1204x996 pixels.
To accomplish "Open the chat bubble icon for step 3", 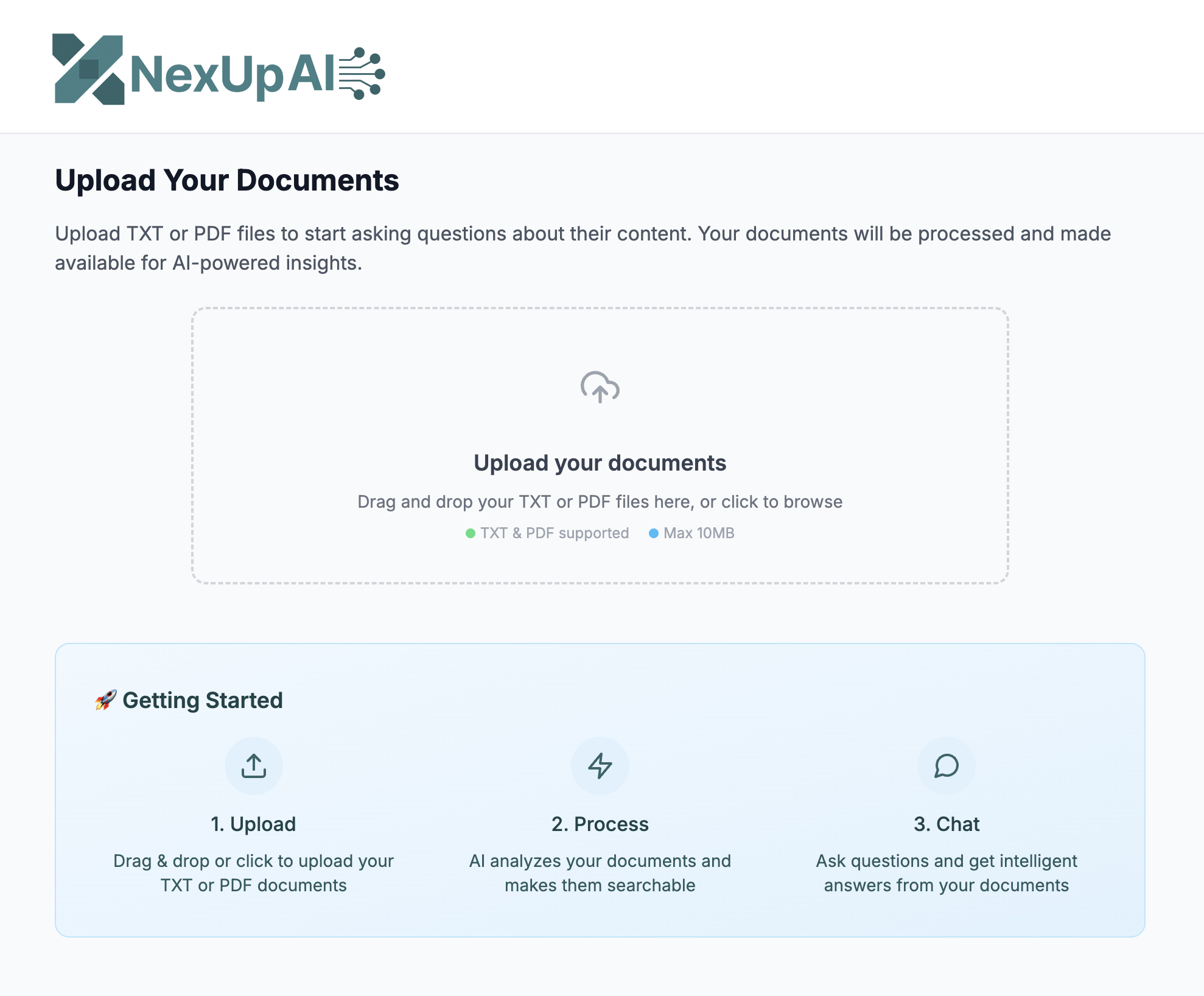I will pyautogui.click(x=947, y=766).
